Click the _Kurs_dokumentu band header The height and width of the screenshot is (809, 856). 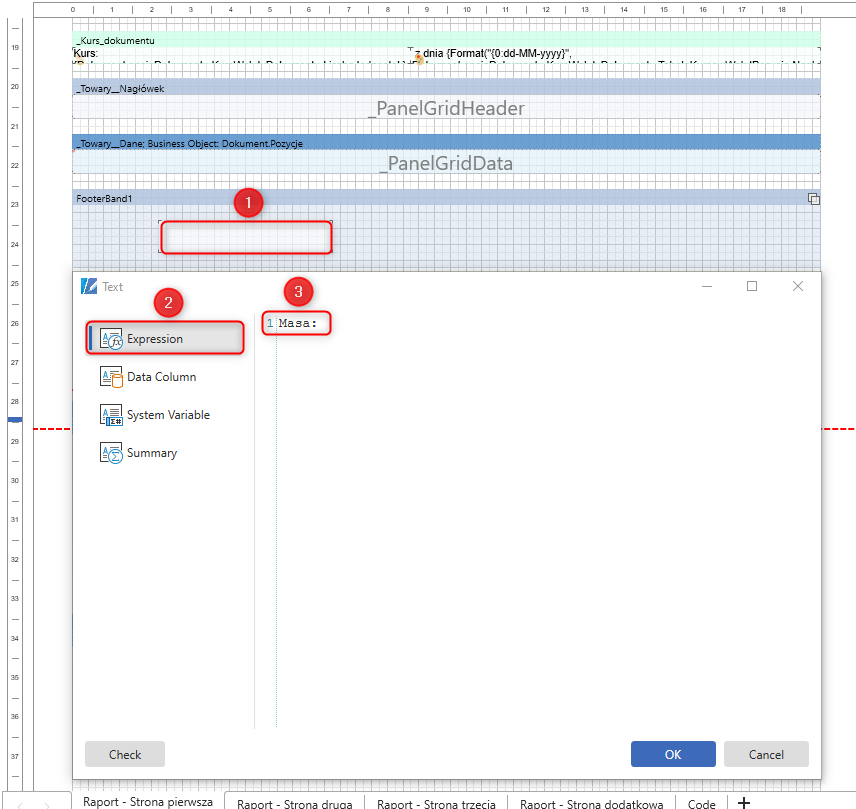pyautogui.click(x=446, y=40)
